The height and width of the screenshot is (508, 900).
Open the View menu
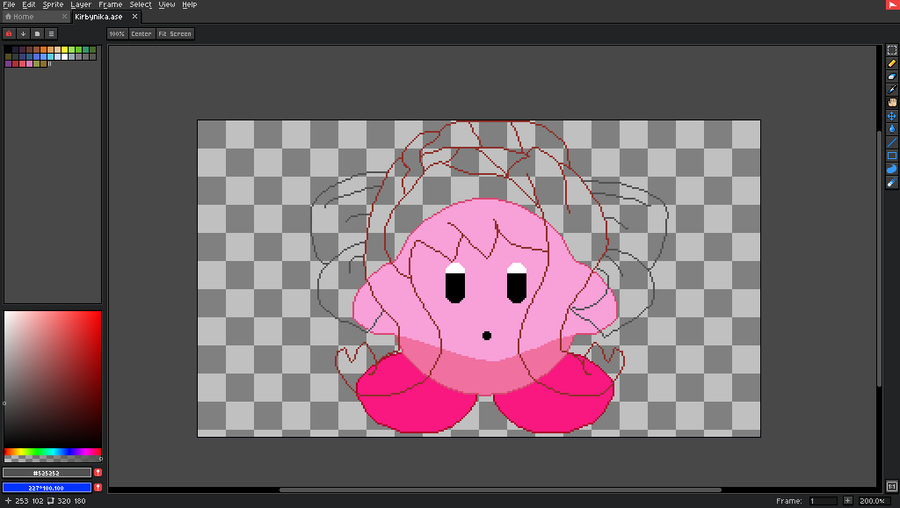tap(166, 5)
